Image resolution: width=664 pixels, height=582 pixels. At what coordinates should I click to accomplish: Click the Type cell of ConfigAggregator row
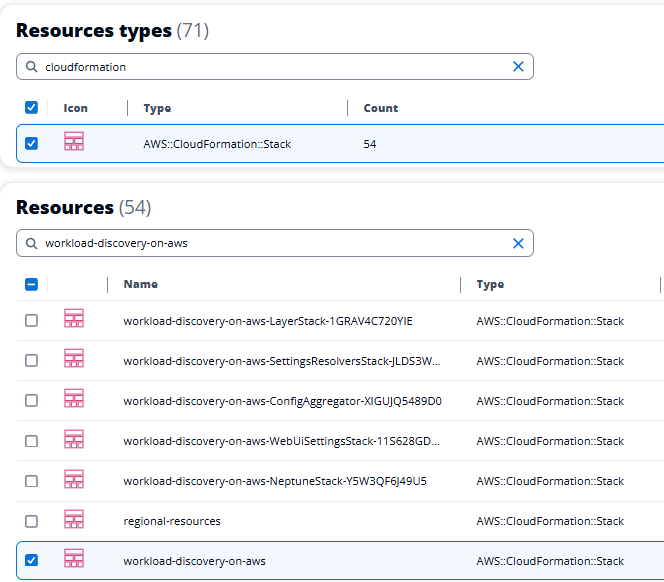pos(550,401)
